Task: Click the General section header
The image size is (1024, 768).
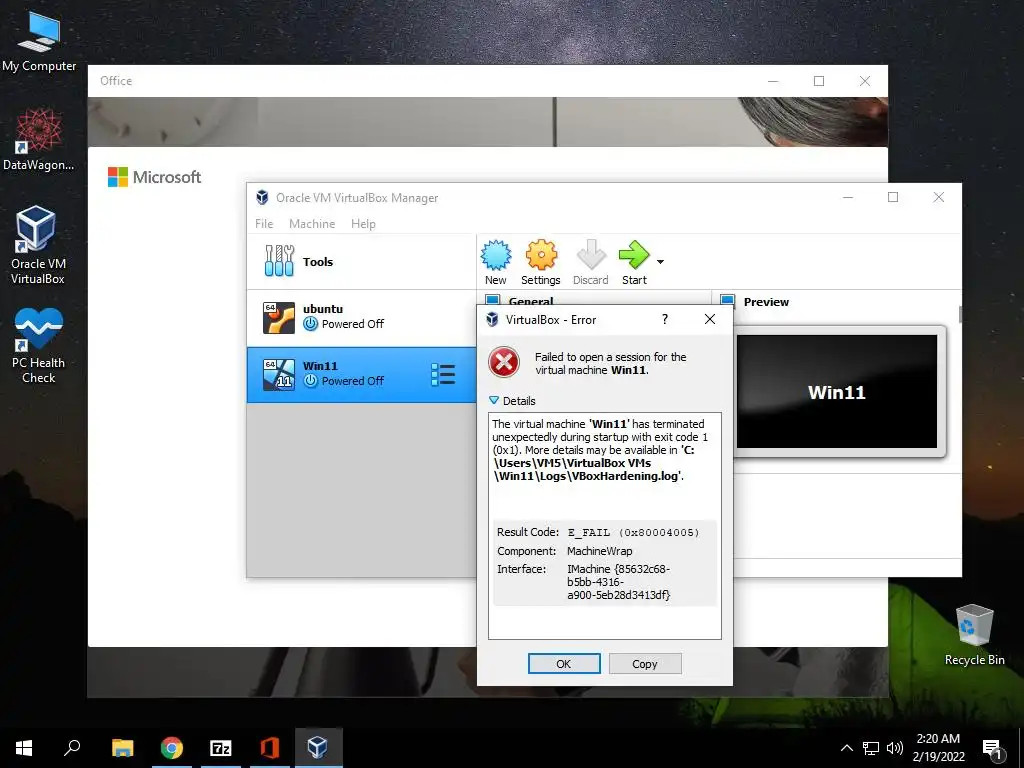Action: tap(531, 301)
